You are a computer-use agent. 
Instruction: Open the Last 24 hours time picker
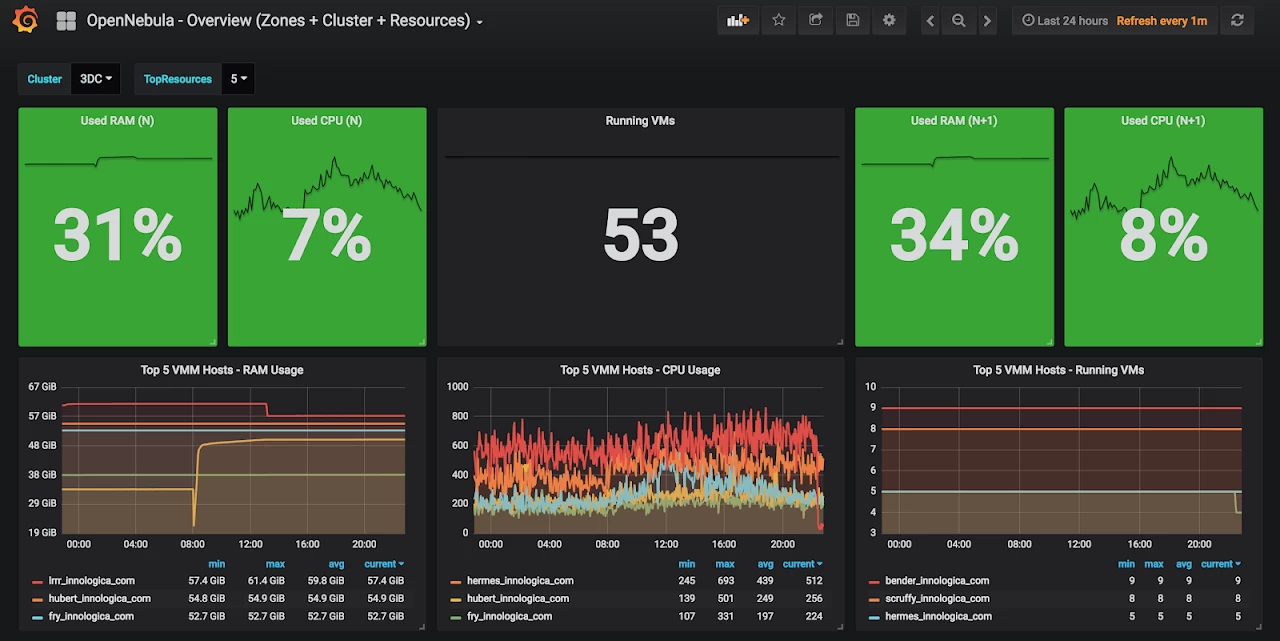click(1065, 21)
